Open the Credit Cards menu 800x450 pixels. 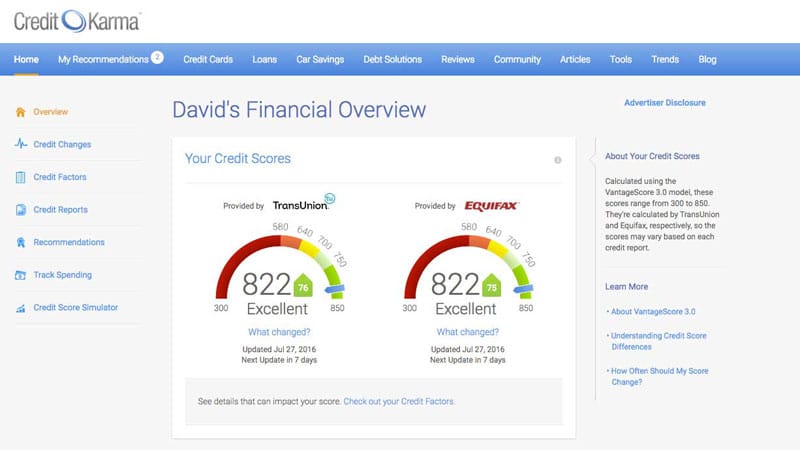[x=208, y=59]
